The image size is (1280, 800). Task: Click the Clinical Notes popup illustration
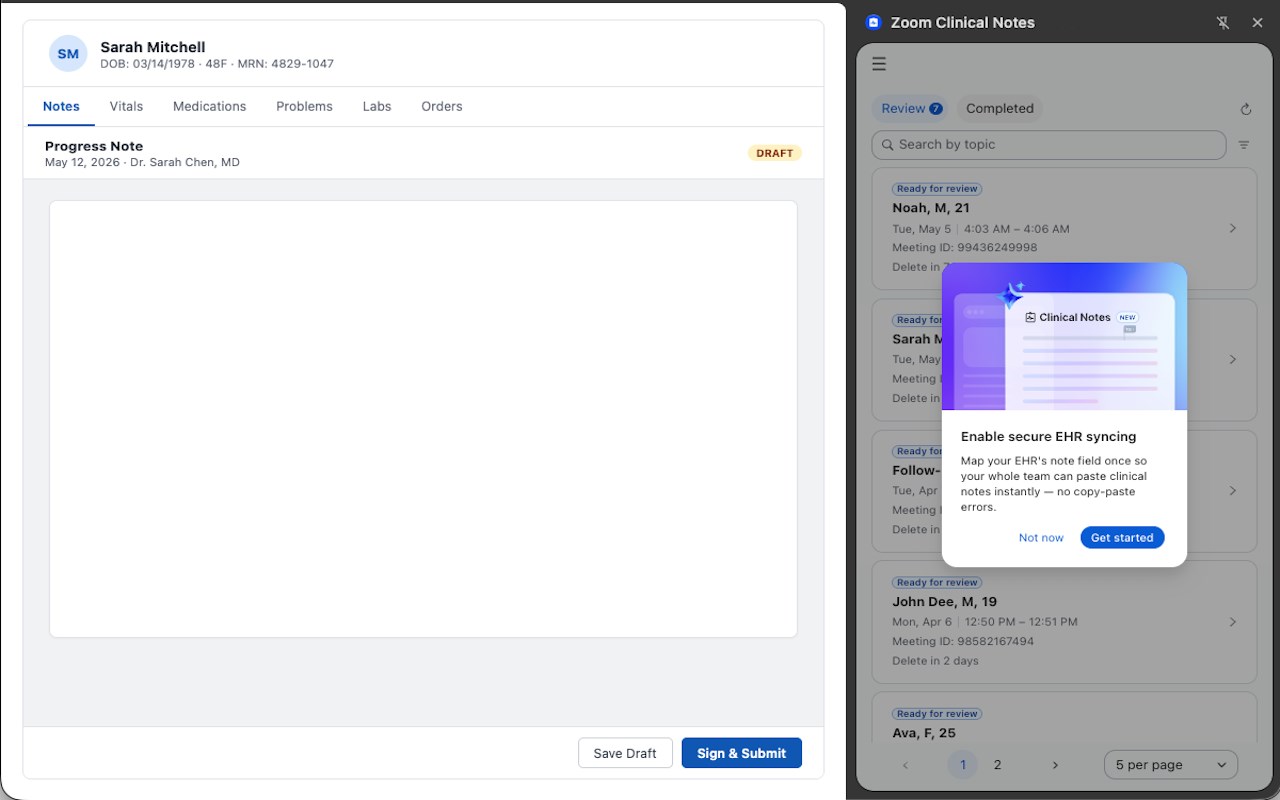[1064, 336]
